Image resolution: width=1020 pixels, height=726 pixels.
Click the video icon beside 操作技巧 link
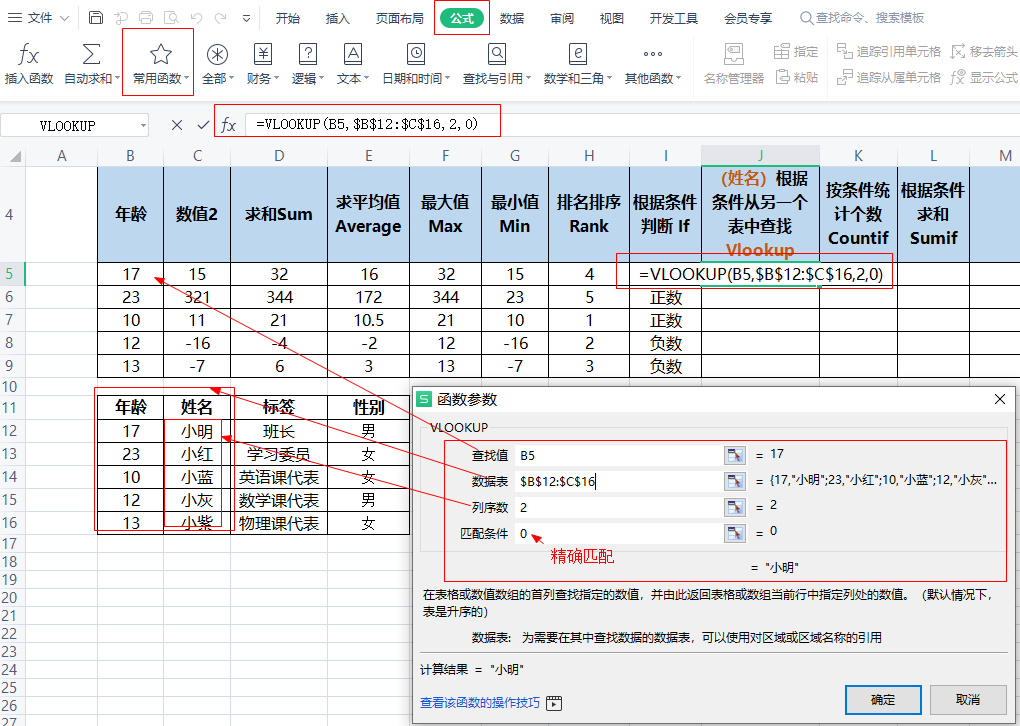[554, 703]
